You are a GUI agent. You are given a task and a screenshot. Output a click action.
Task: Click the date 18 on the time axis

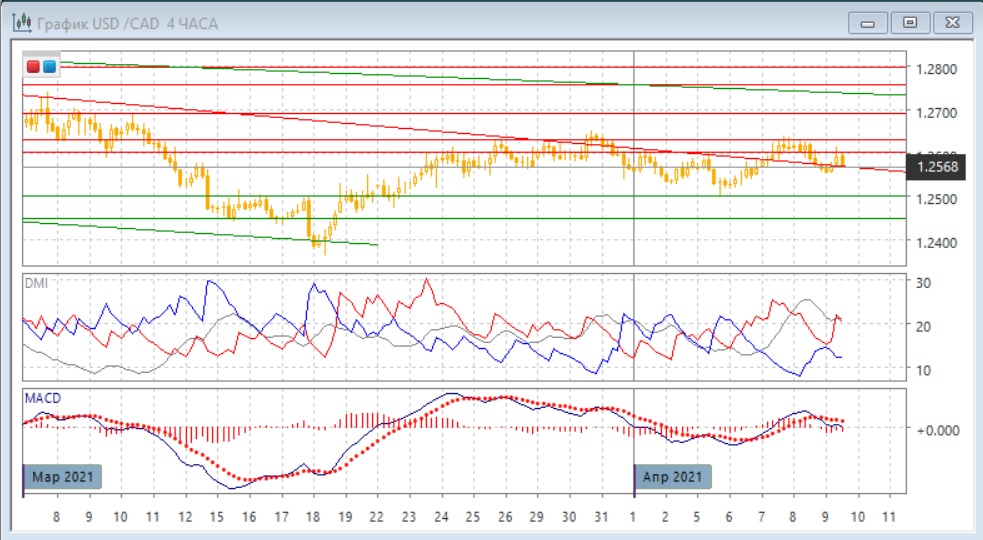tap(312, 517)
